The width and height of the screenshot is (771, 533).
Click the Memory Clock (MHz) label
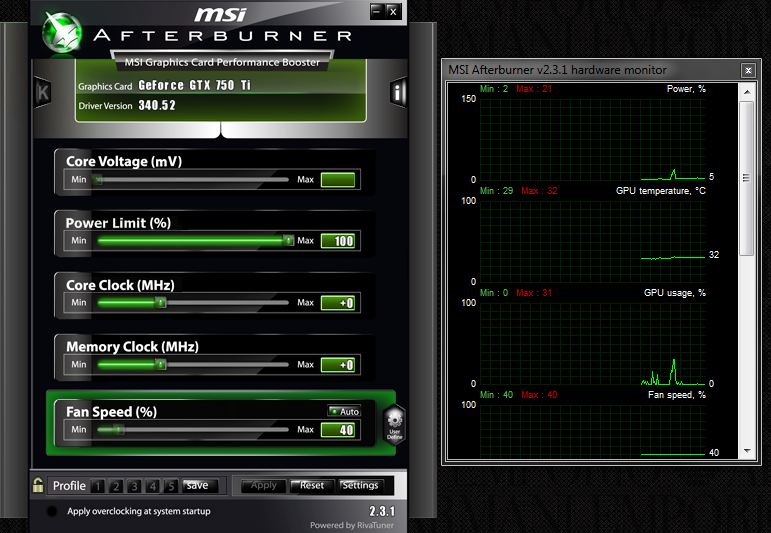tap(132, 347)
